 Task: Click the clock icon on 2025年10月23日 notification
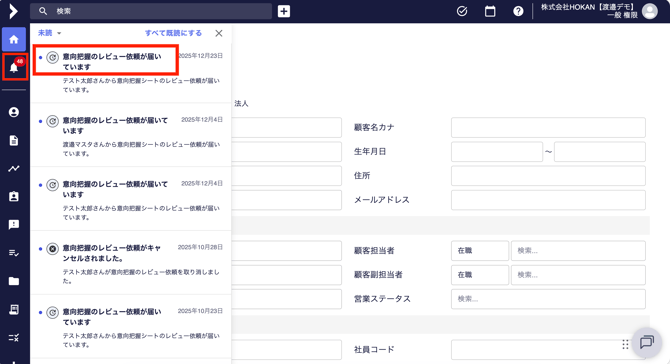pyautogui.click(x=53, y=313)
